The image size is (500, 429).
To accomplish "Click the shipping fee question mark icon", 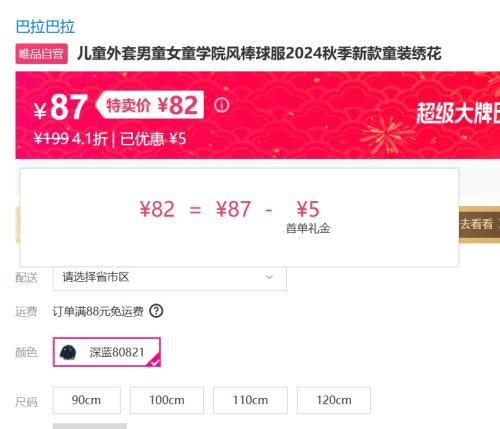I will pos(156,311).
